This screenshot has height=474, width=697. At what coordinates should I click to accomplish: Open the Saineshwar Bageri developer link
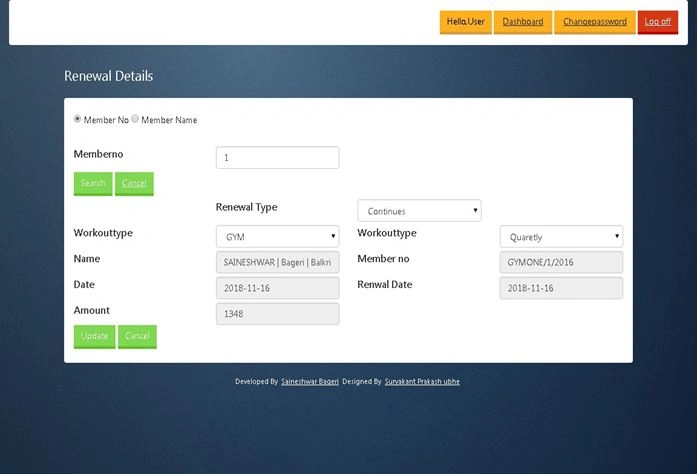pyautogui.click(x=310, y=382)
